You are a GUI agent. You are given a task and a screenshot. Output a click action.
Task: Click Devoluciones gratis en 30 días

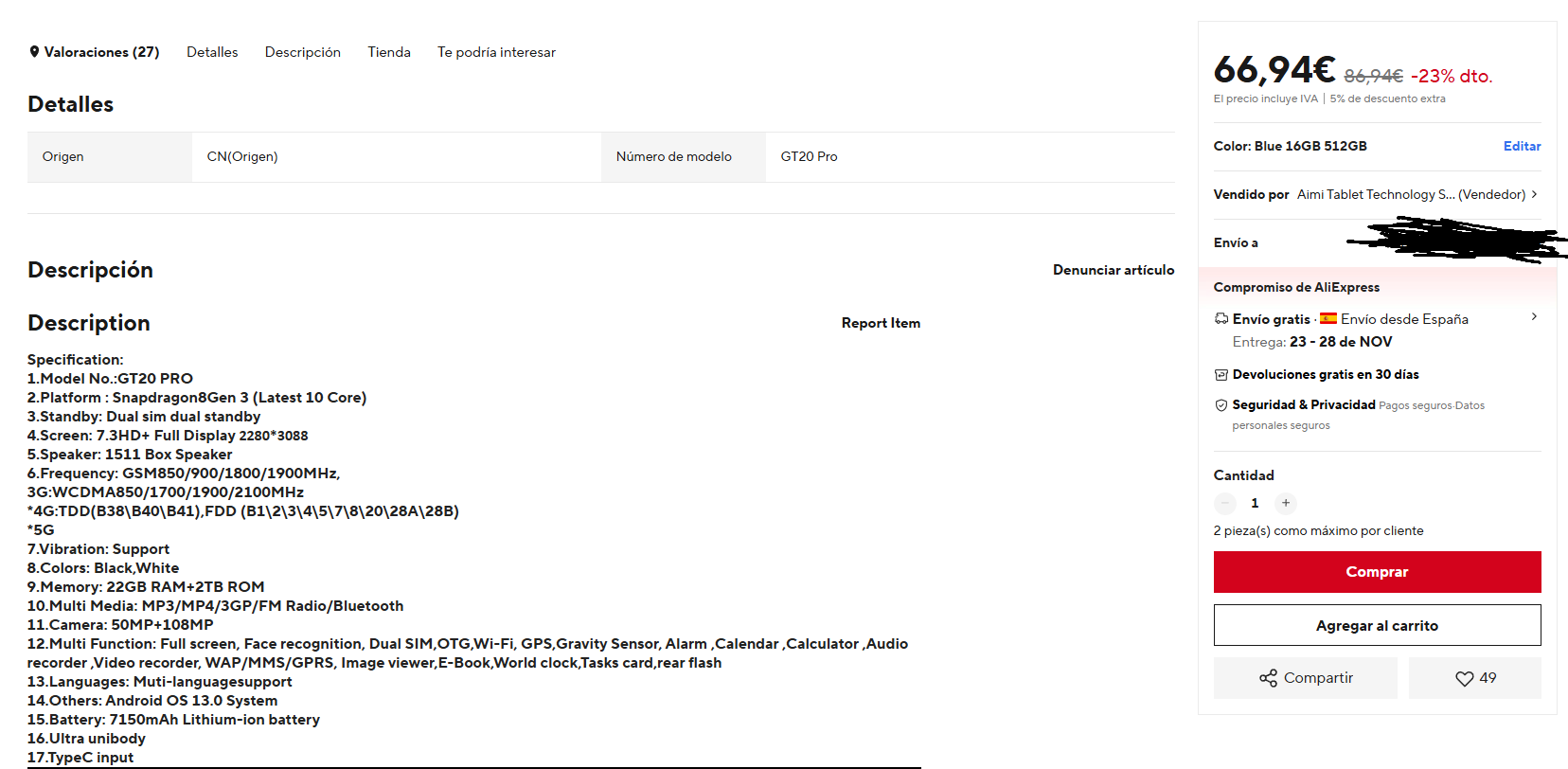pyautogui.click(x=1326, y=374)
